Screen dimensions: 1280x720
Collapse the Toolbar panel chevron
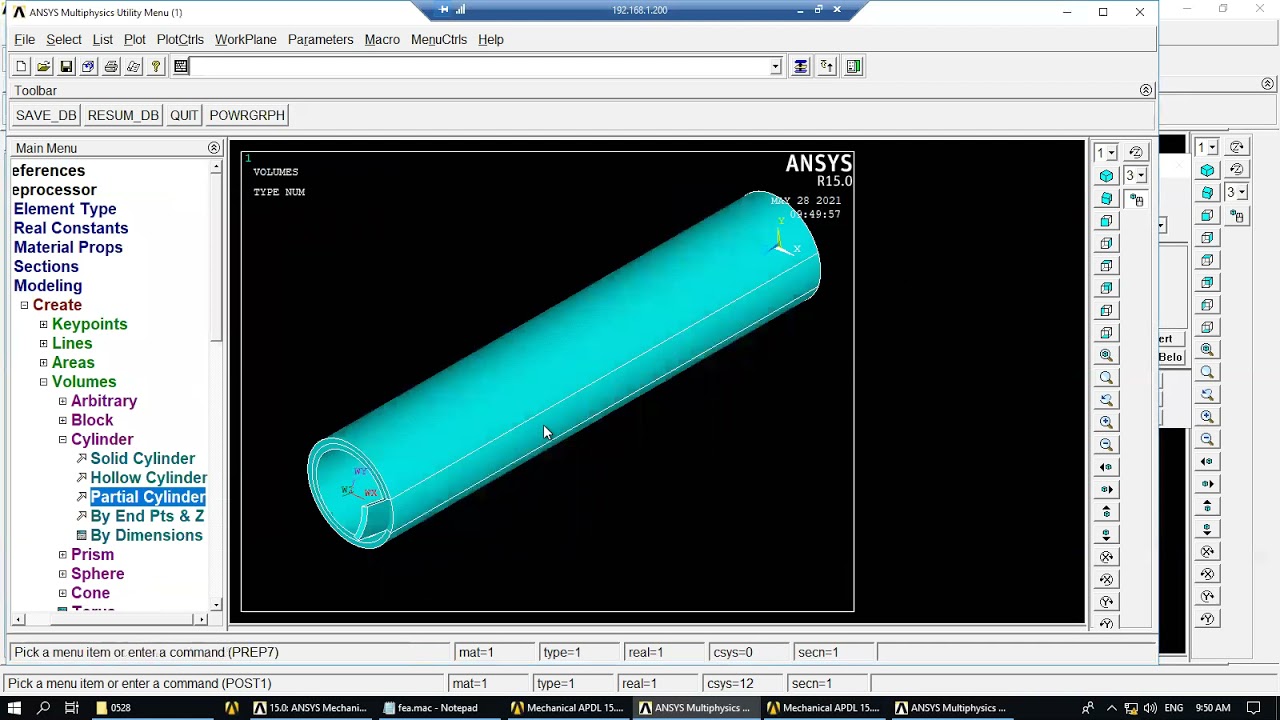(1146, 90)
